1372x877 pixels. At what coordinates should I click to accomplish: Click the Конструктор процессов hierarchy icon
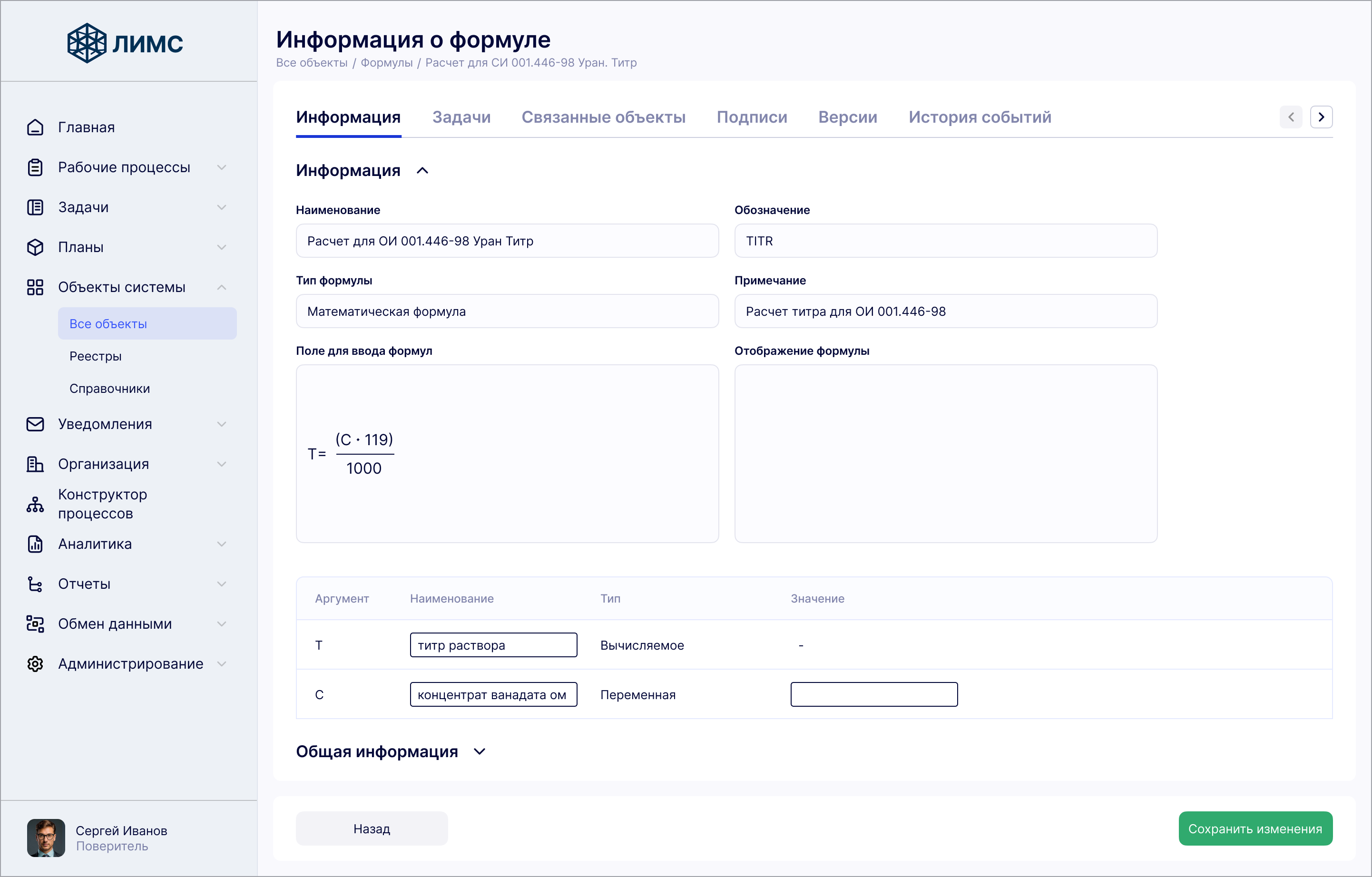35,504
